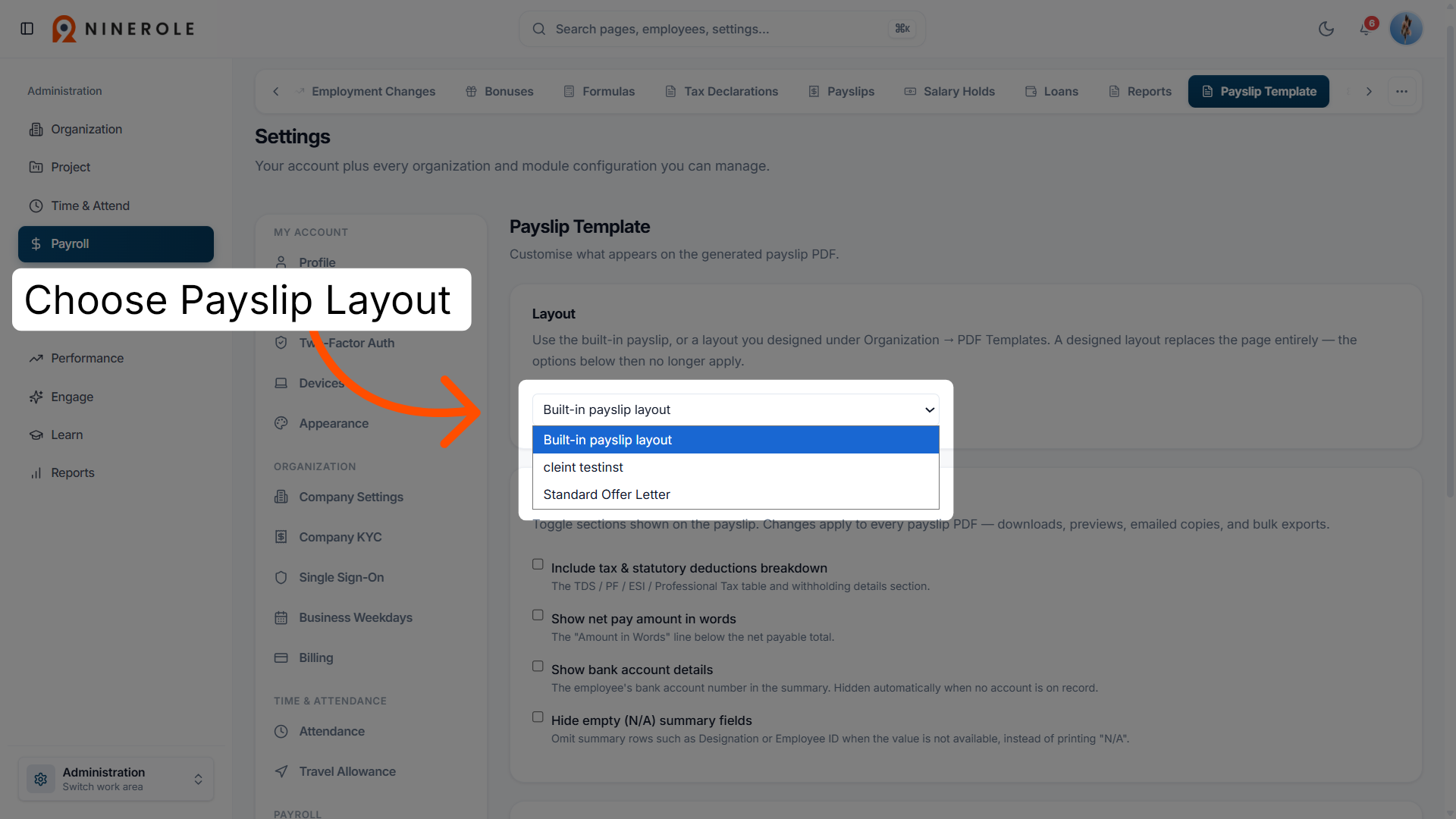Open Company KYC settings

(371, 537)
